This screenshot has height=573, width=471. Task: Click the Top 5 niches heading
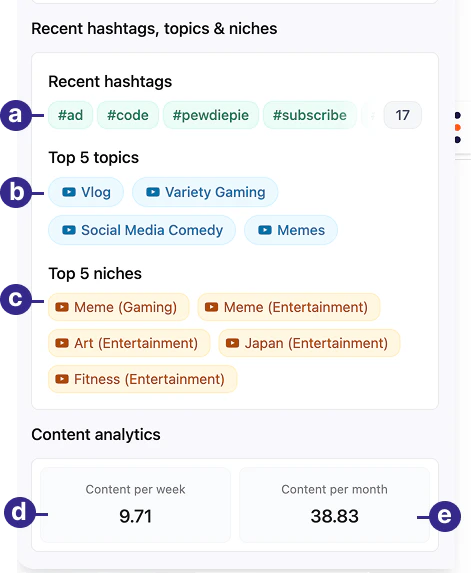(x=95, y=273)
